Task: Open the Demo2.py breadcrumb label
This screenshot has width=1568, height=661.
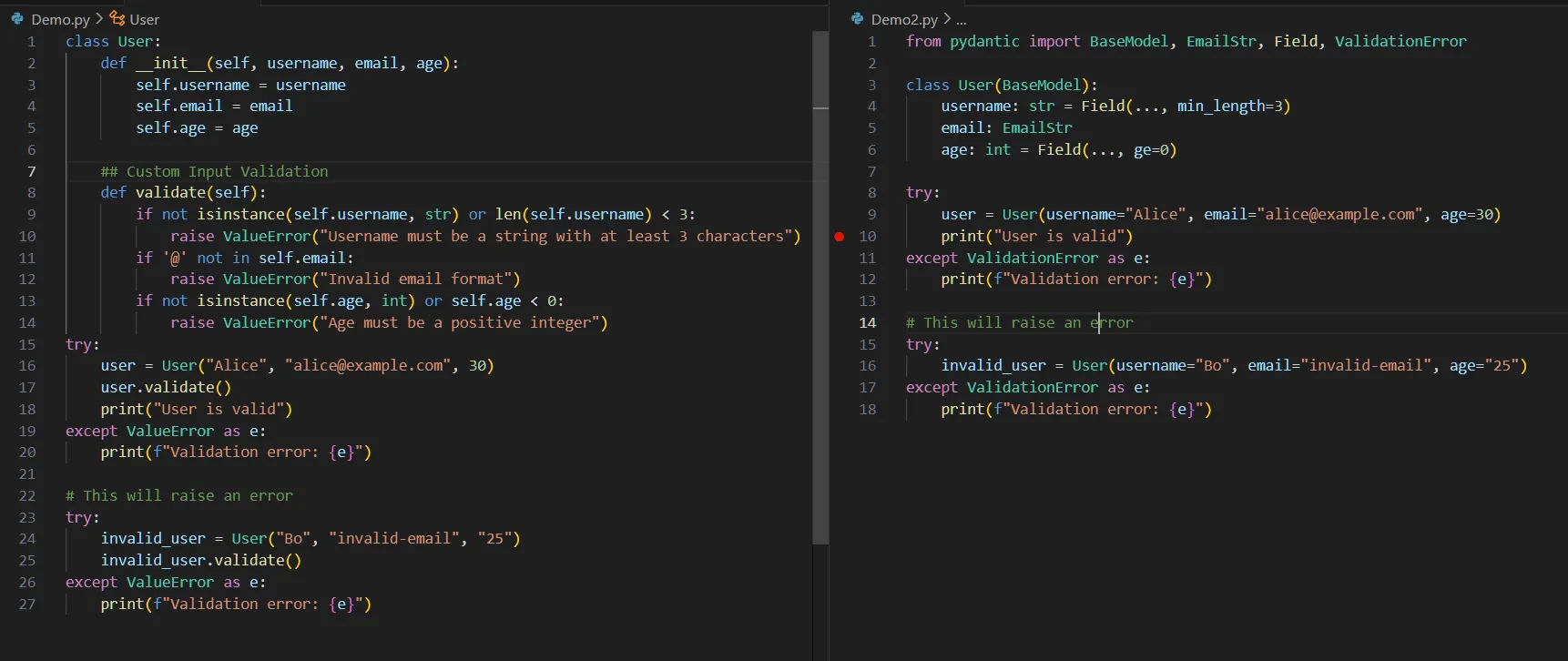Action: point(904,19)
